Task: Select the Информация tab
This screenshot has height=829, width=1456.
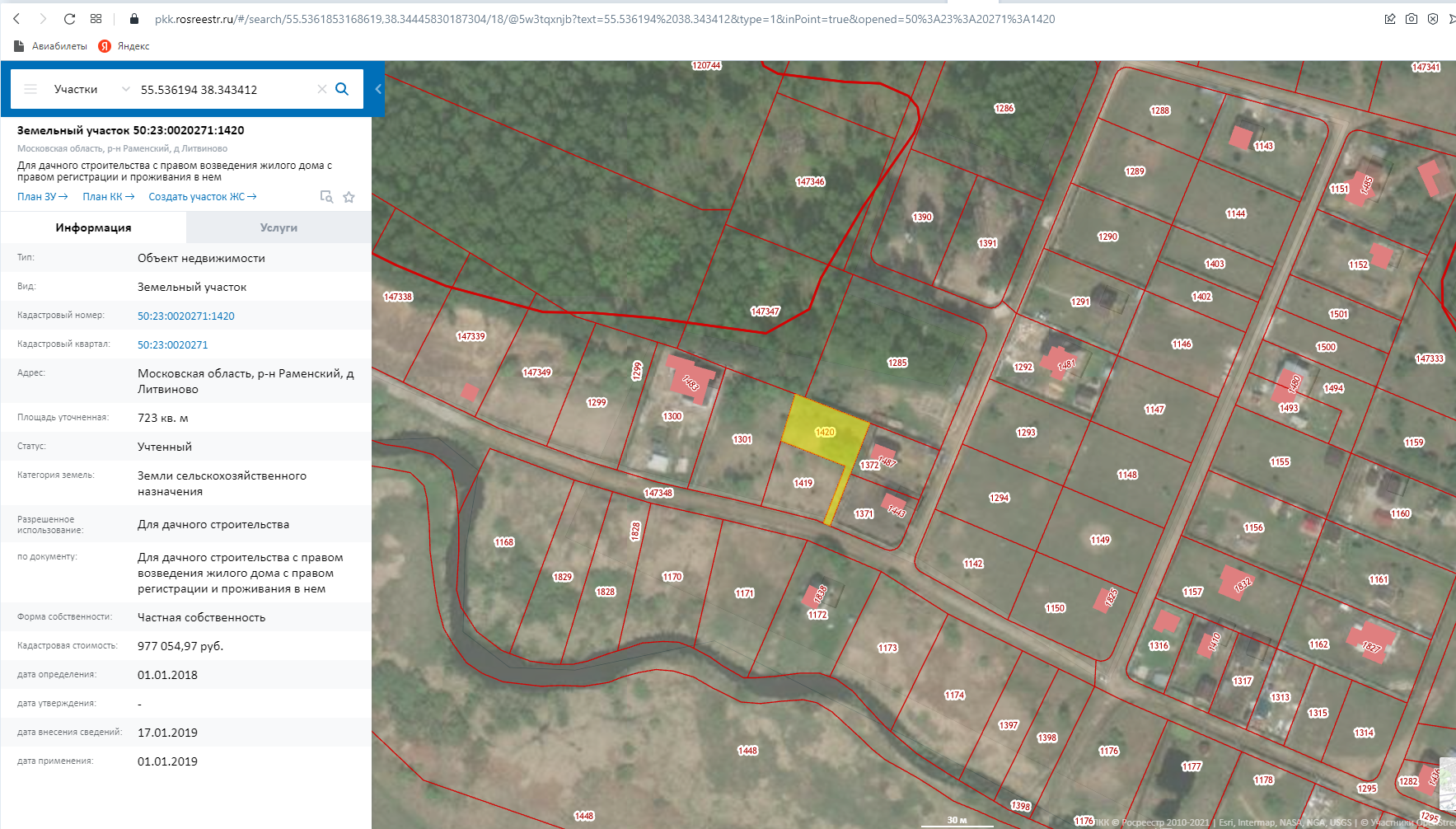Action: (93, 227)
